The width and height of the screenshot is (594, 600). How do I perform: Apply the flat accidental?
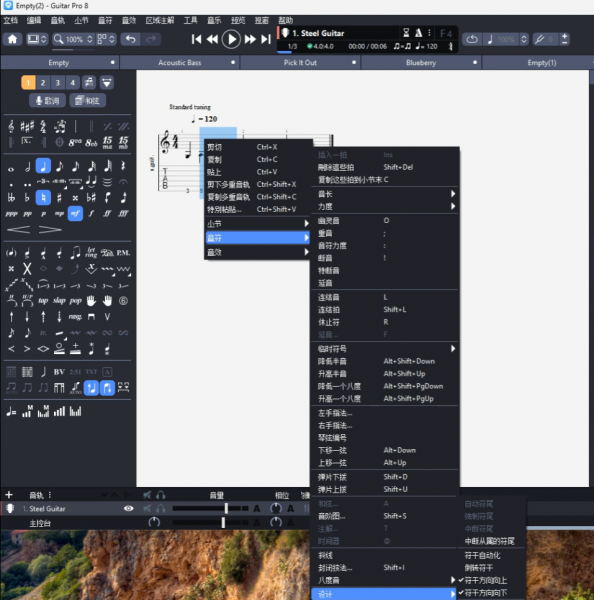[27, 197]
